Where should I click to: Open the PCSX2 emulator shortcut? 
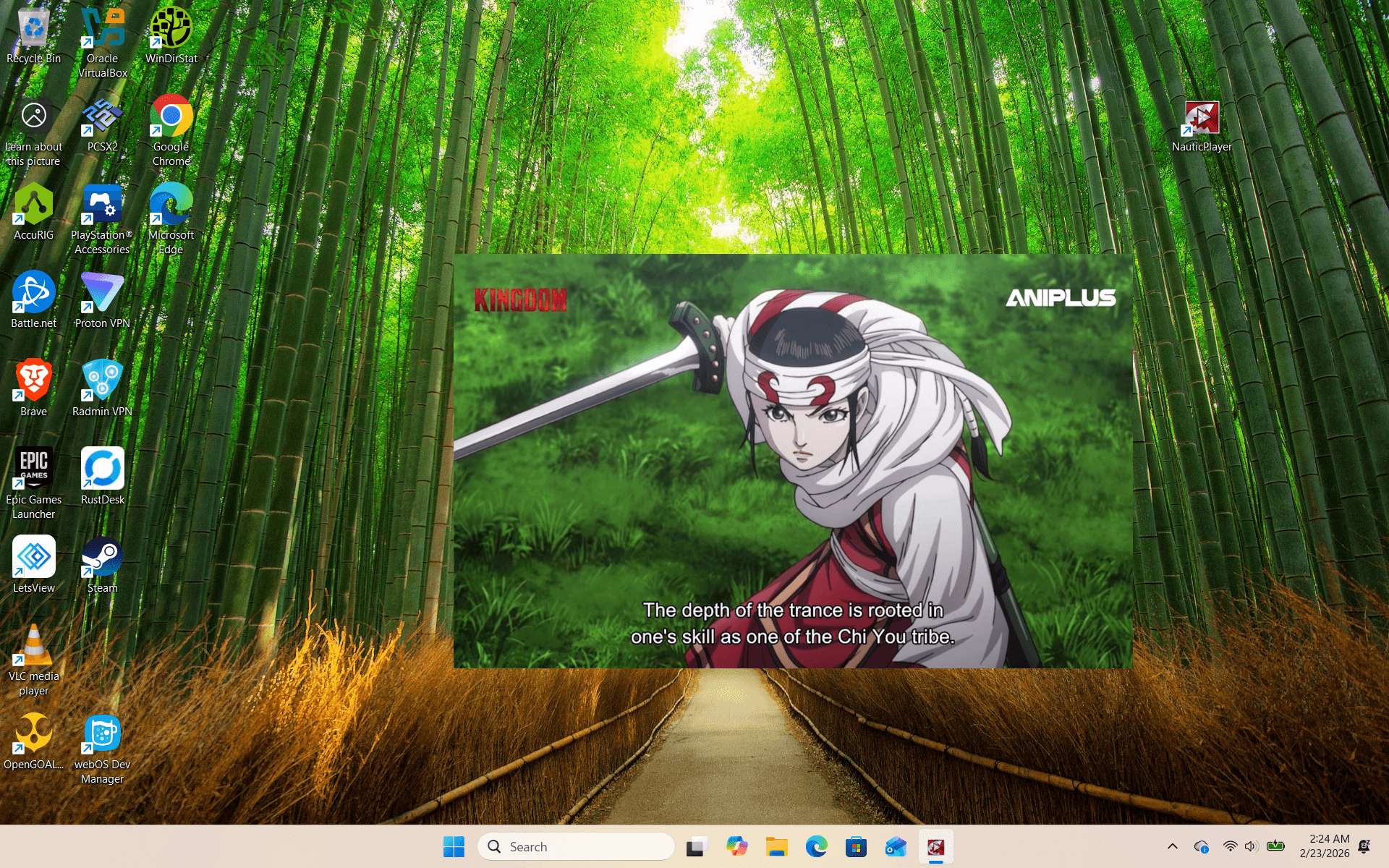(x=102, y=117)
